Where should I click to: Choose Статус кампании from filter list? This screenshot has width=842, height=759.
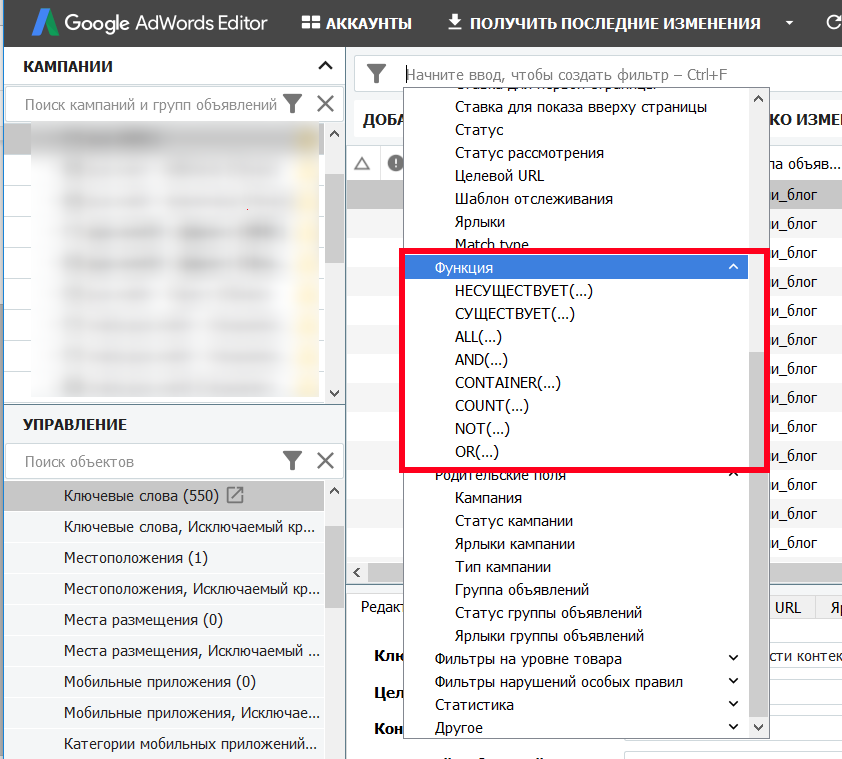click(514, 521)
